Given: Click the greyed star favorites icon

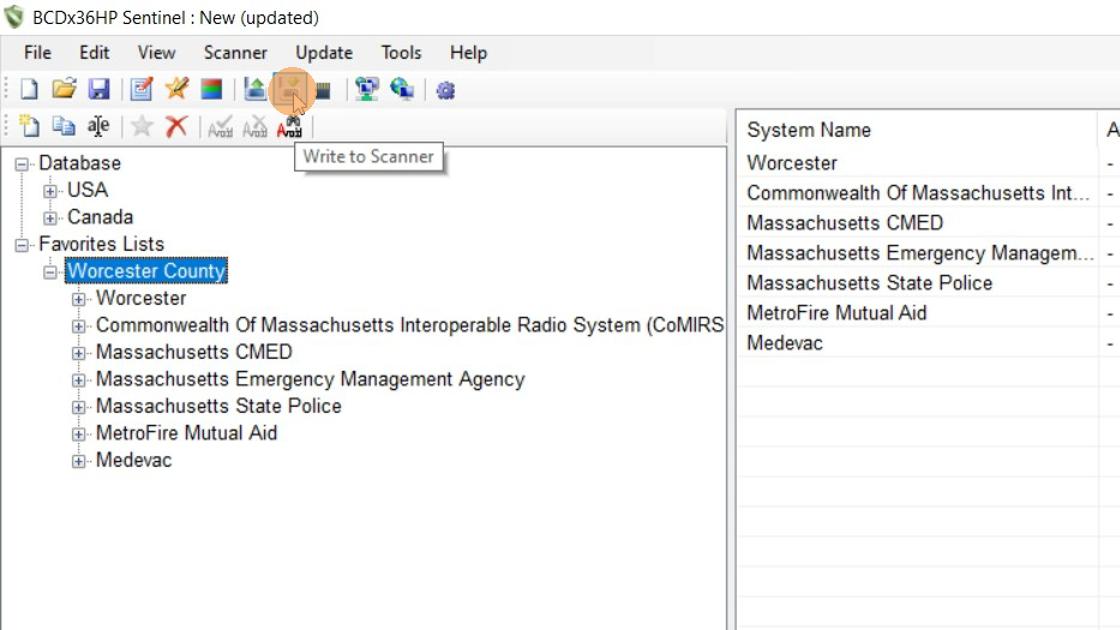Looking at the screenshot, I should [142, 126].
